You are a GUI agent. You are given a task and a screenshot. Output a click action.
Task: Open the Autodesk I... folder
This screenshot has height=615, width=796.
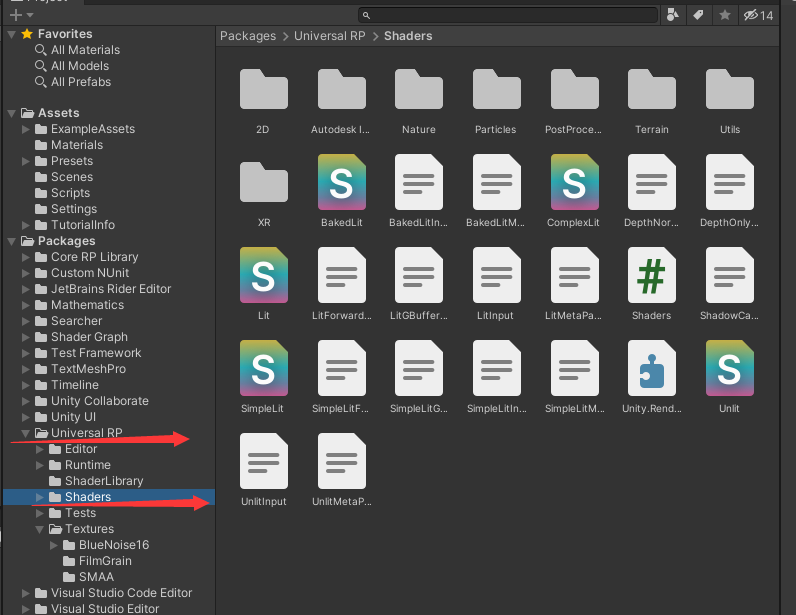point(342,89)
